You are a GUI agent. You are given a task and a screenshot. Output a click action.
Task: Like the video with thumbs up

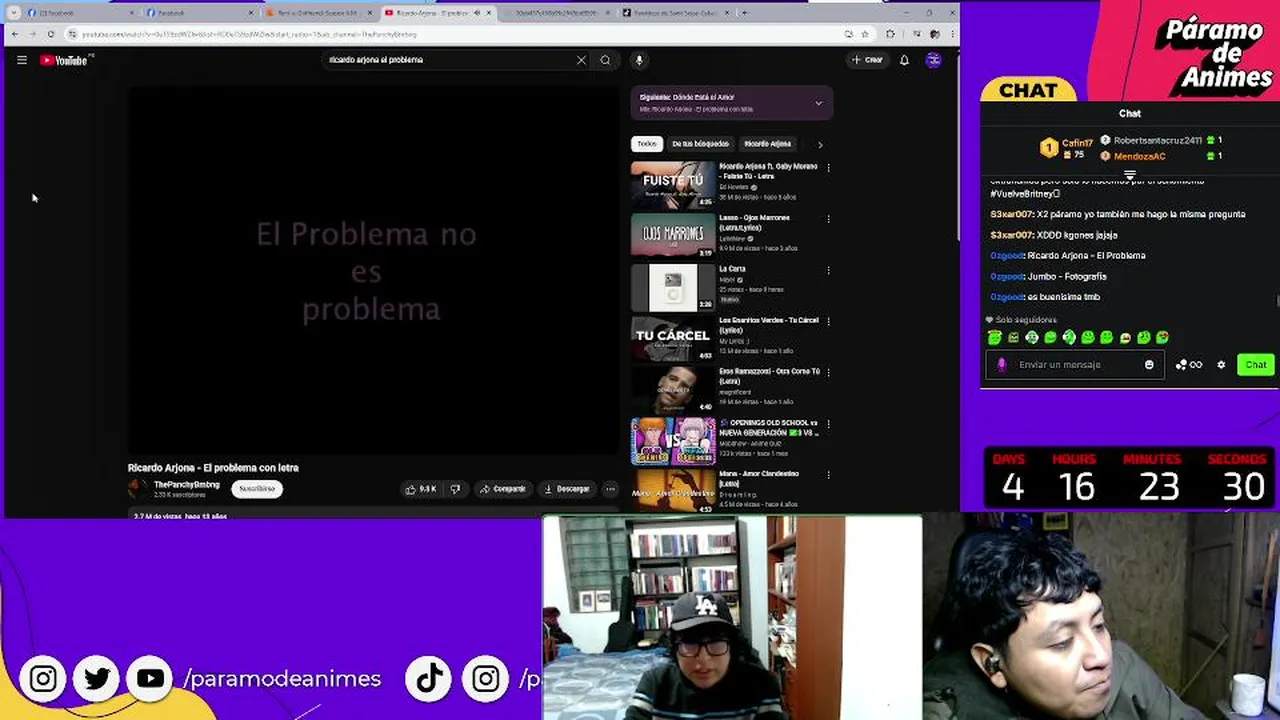[x=421, y=489]
